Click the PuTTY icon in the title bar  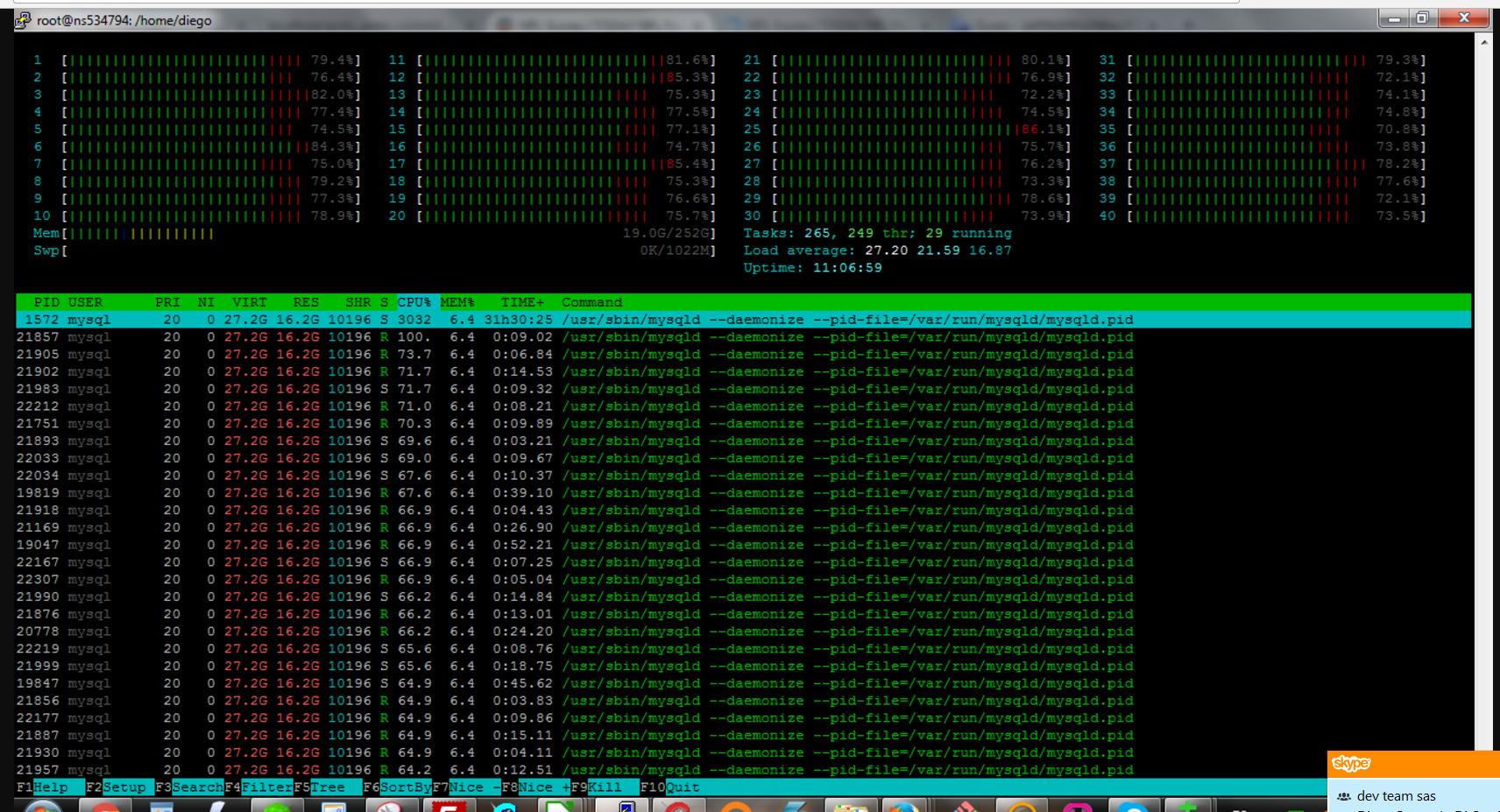(23, 20)
